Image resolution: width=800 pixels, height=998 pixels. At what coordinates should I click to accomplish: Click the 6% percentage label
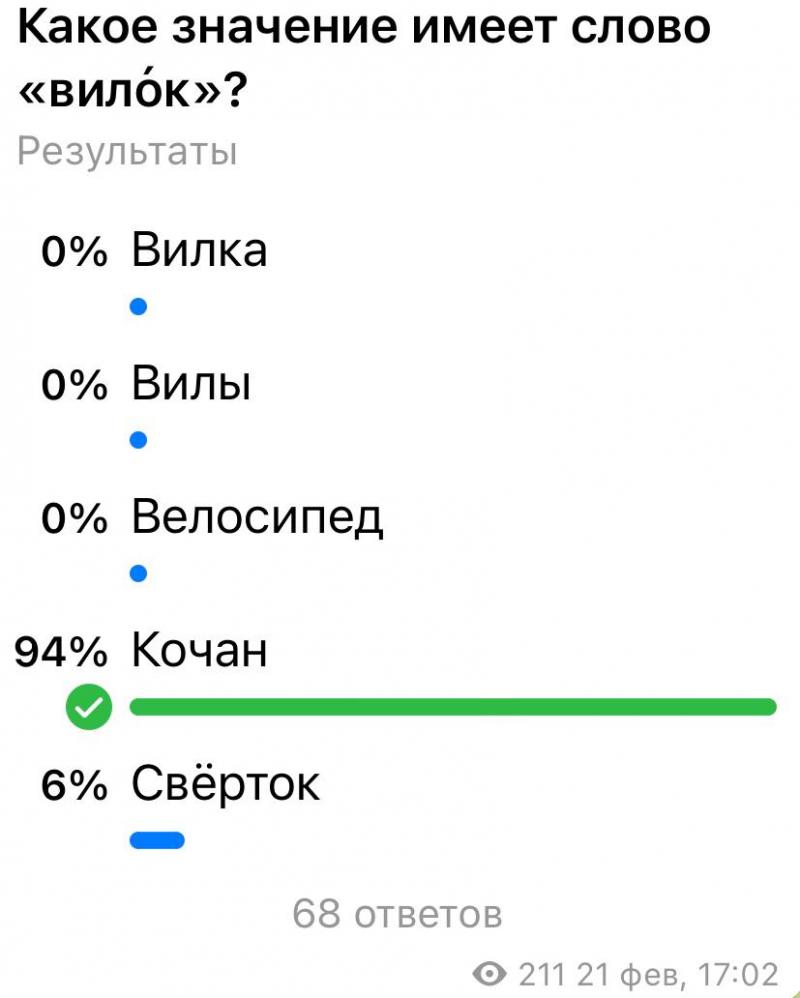pyautogui.click(x=74, y=786)
